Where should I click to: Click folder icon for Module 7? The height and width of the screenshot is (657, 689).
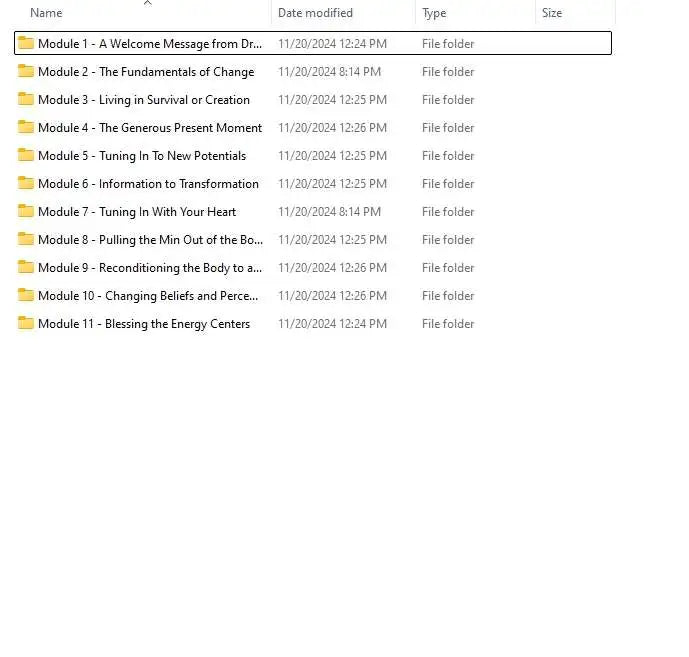coord(26,211)
